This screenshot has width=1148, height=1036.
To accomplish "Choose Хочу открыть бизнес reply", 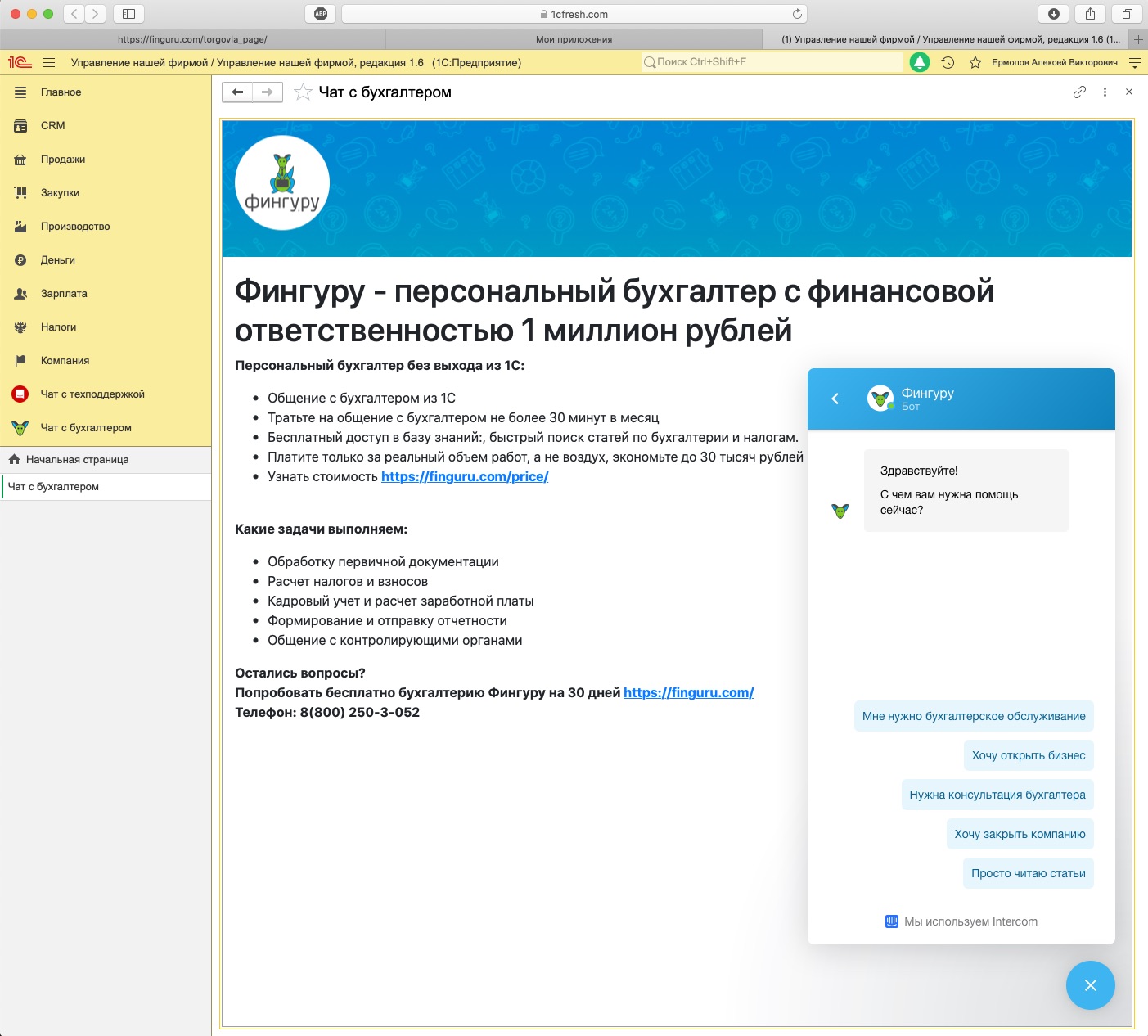I will point(1029,756).
